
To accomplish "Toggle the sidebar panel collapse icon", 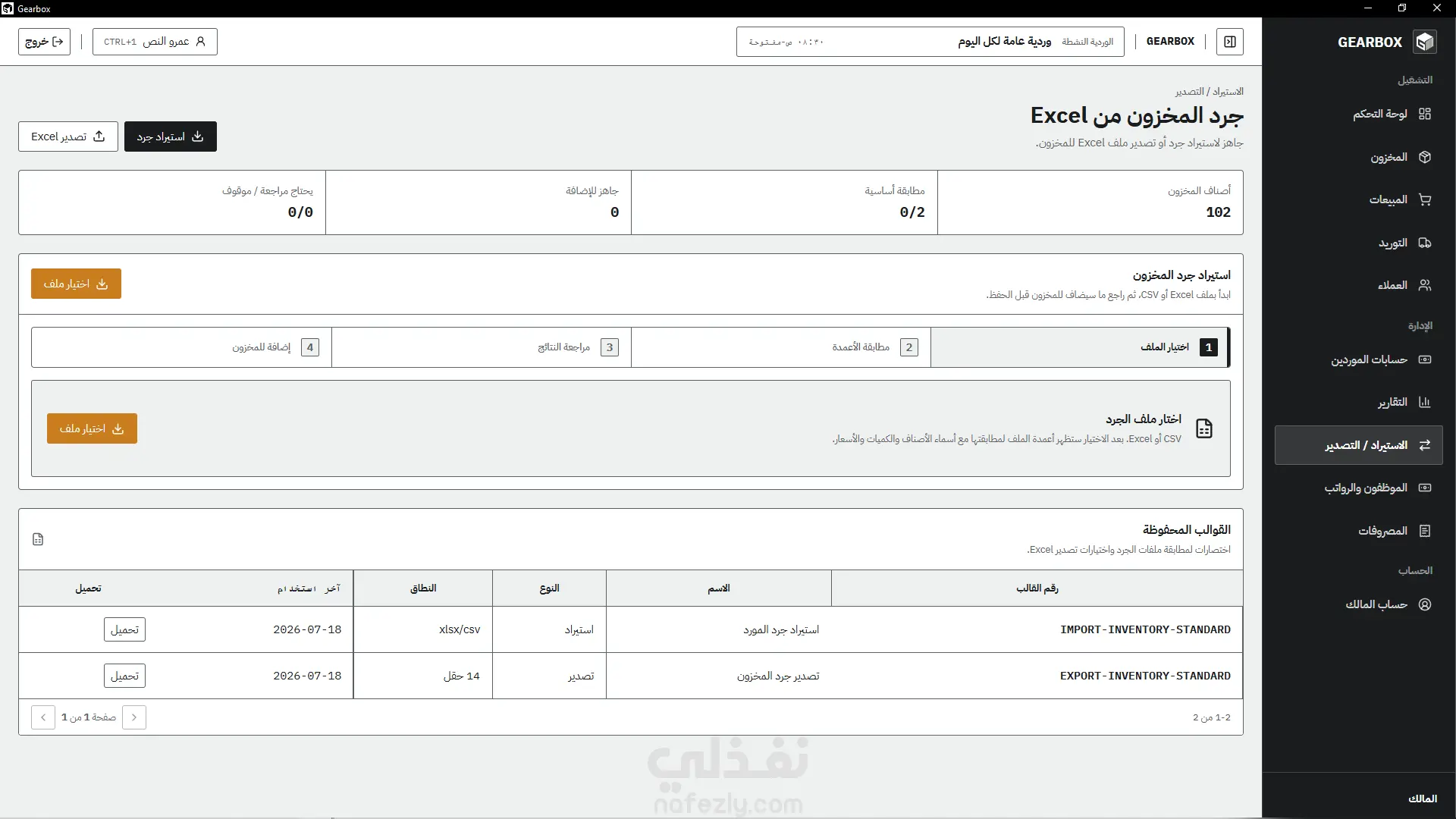I will click(x=1230, y=42).
